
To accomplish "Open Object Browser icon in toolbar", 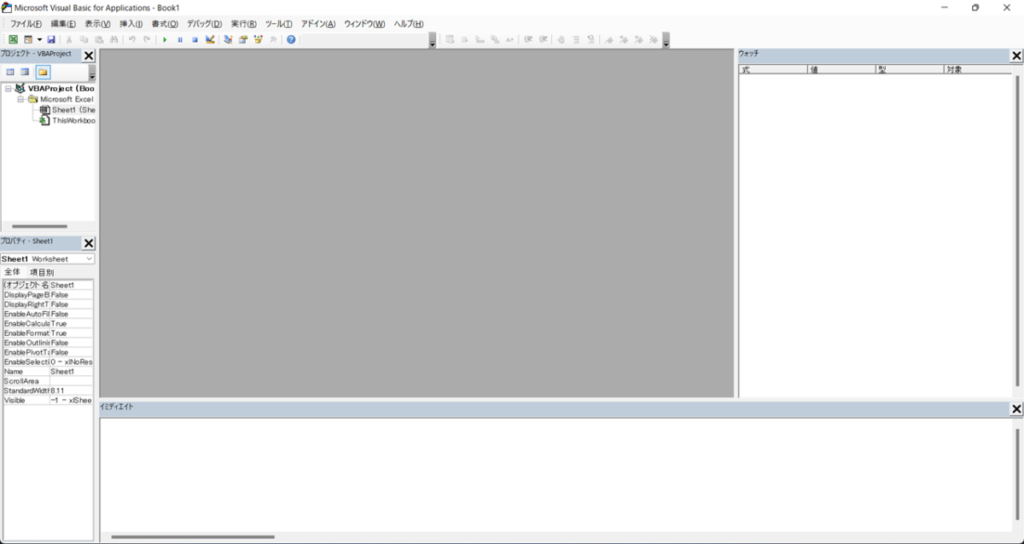I will click(x=258, y=39).
